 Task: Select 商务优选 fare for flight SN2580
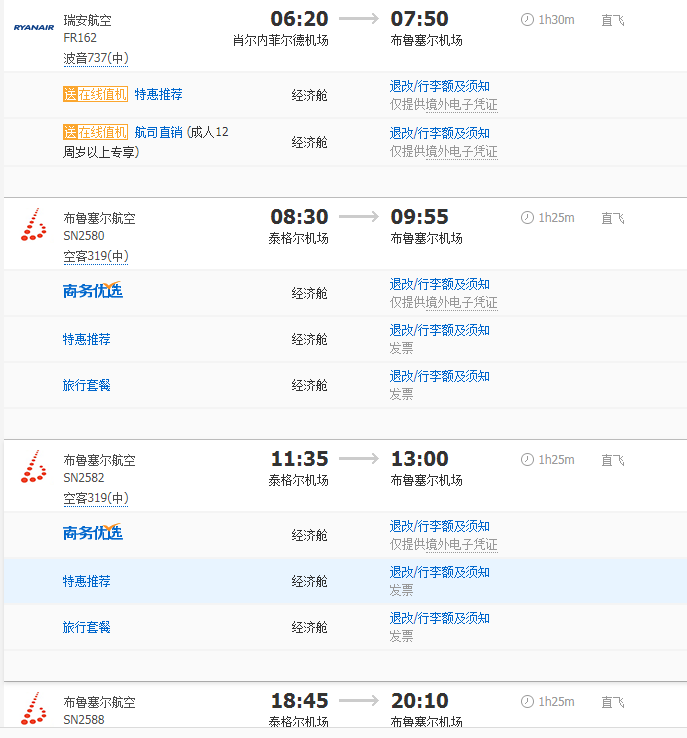tap(92, 291)
